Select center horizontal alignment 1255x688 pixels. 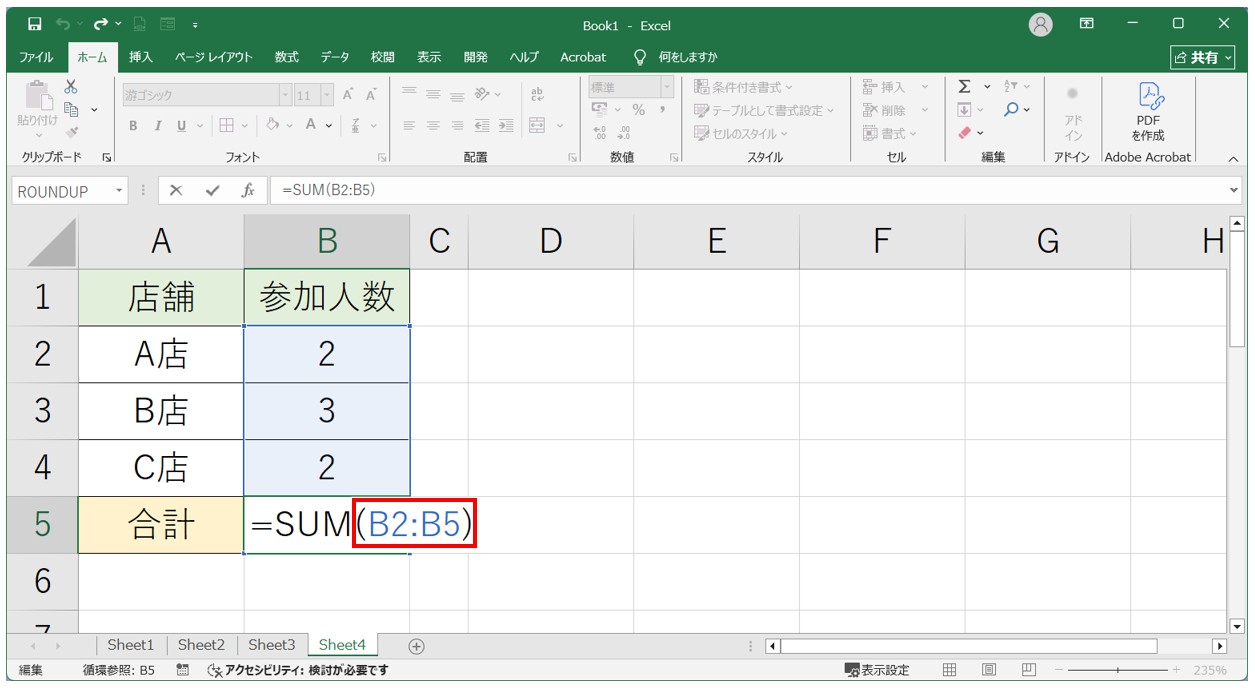coord(433,126)
